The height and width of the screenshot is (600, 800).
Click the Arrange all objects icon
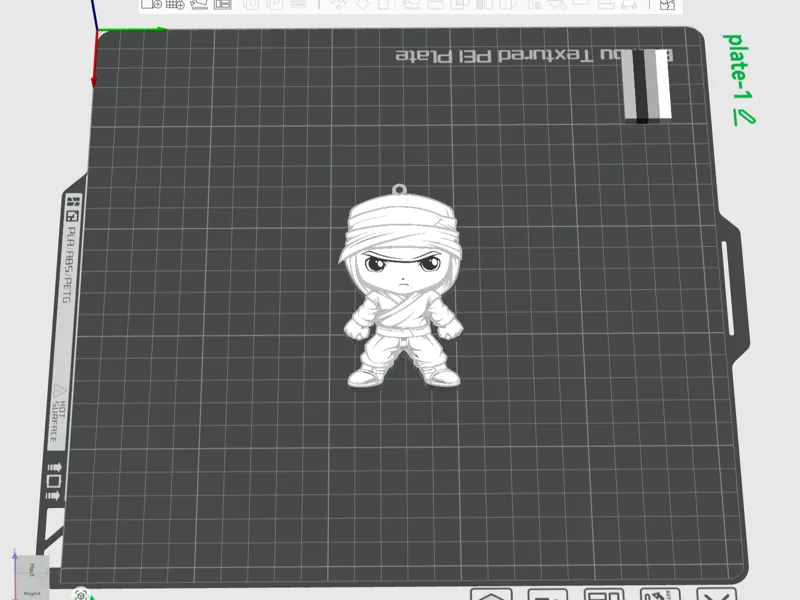tap(223, 4)
